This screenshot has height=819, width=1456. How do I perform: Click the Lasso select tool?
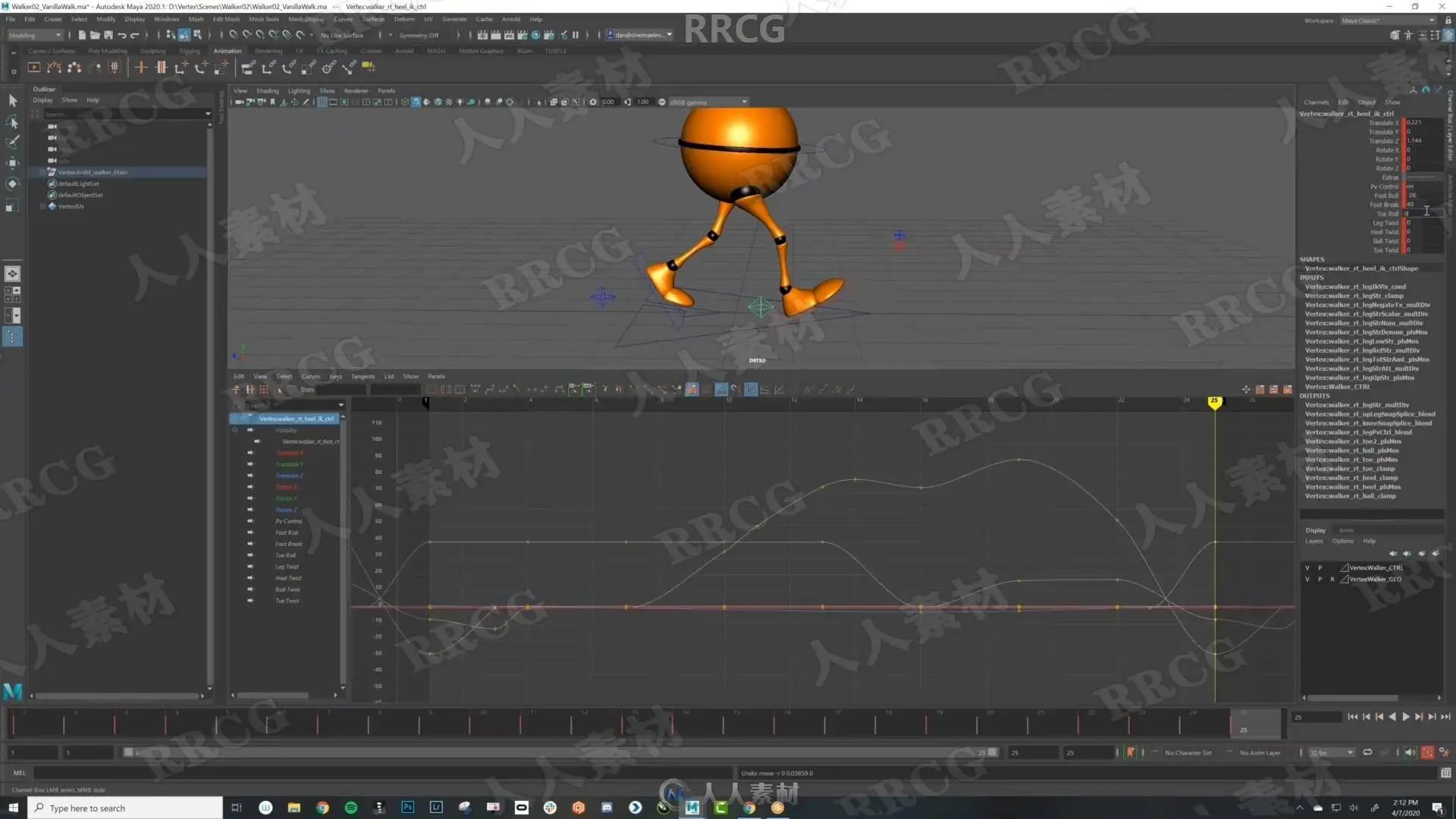coord(12,121)
